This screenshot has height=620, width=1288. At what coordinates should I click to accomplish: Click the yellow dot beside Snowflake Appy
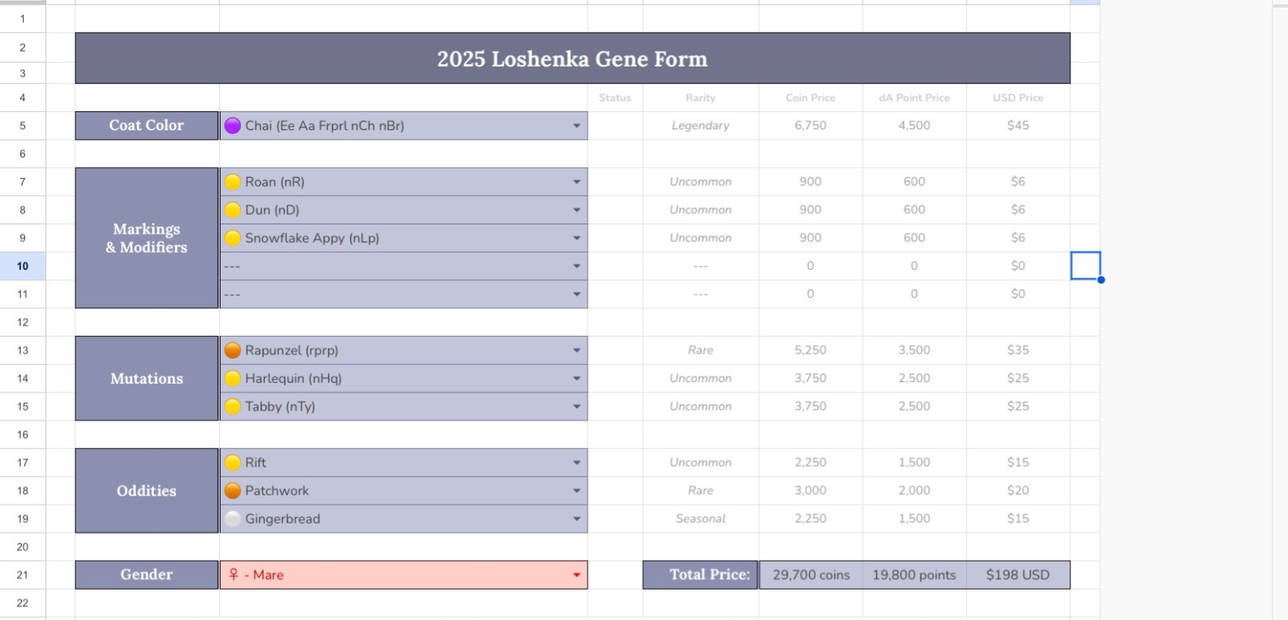pyautogui.click(x=232, y=238)
